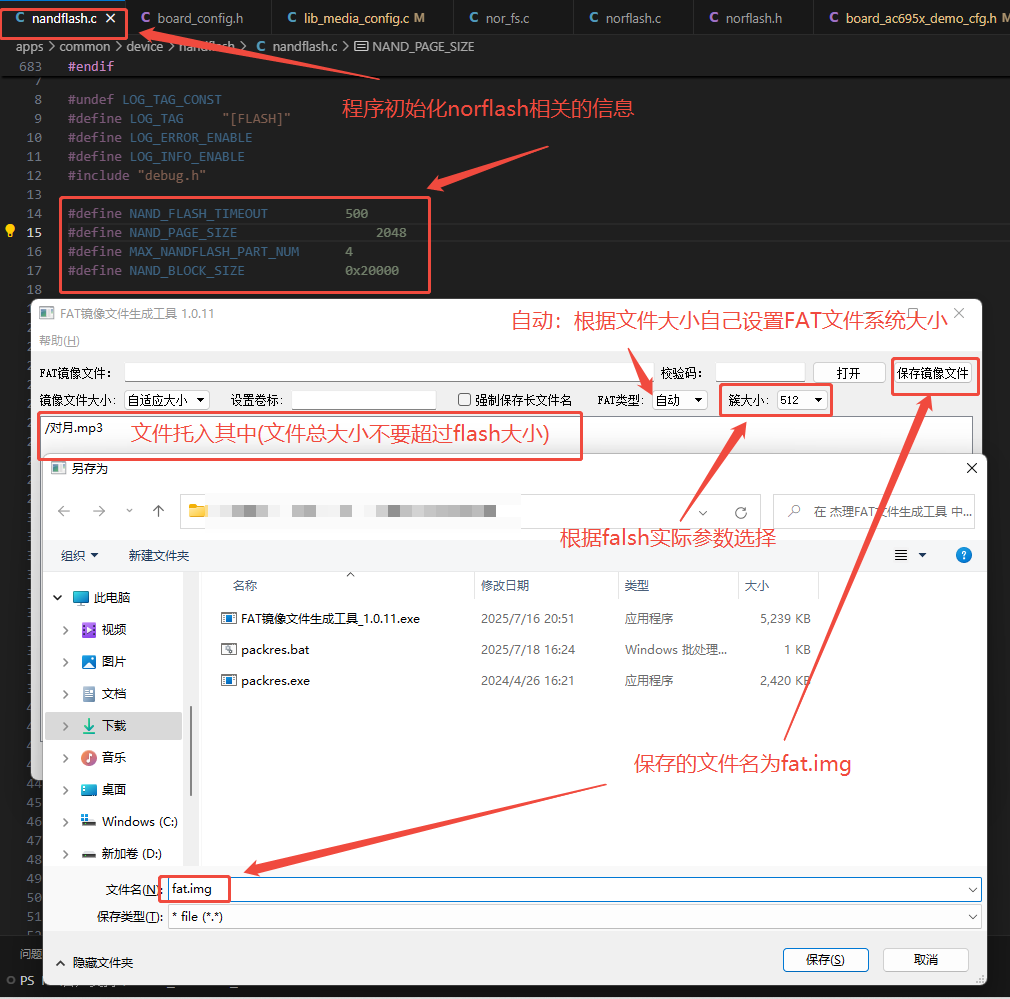This screenshot has height=999, width=1010.
Task: Close the nandflash.c editor tab
Action: click(110, 18)
